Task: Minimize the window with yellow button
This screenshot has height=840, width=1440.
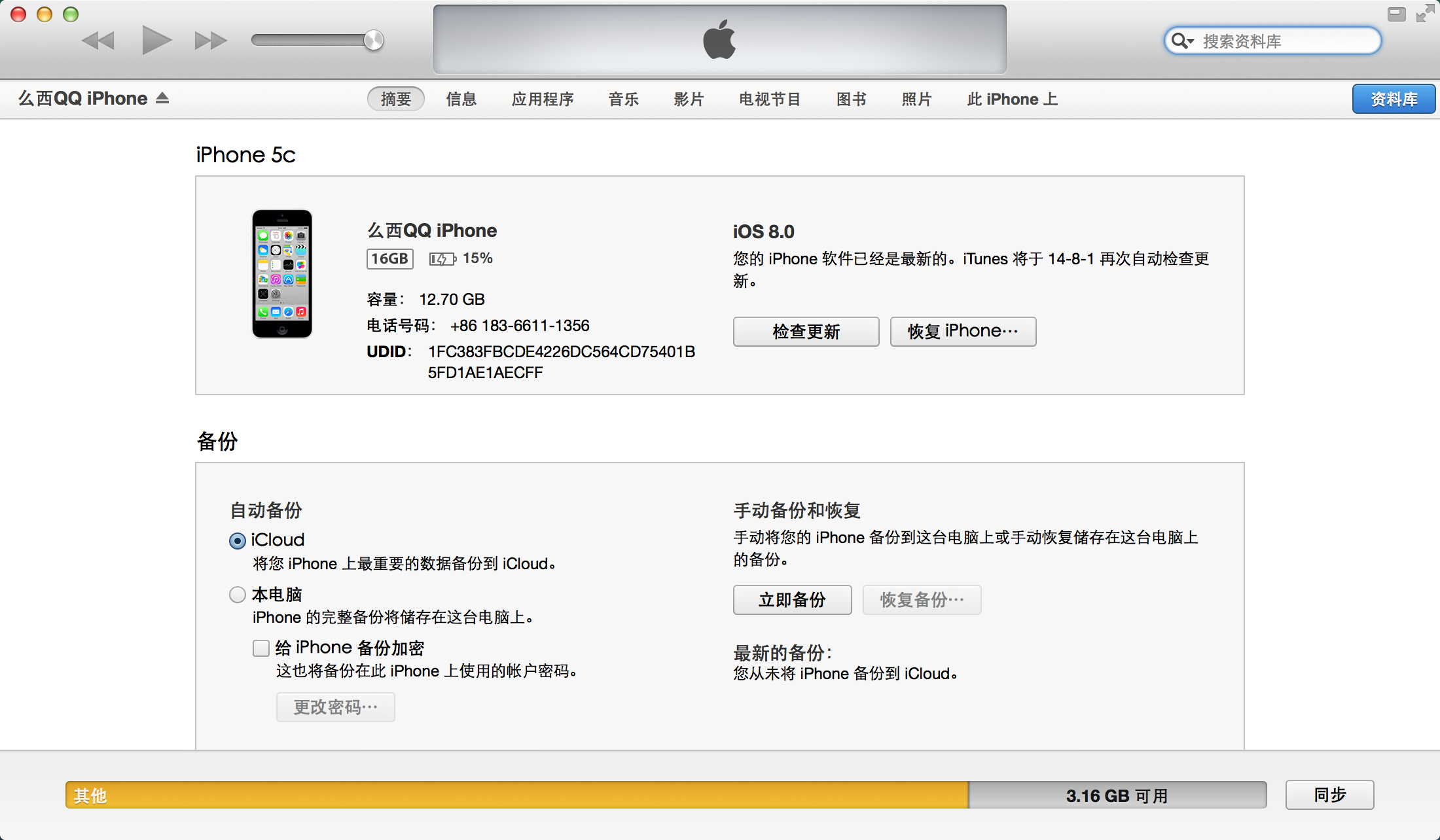Action: [45, 14]
